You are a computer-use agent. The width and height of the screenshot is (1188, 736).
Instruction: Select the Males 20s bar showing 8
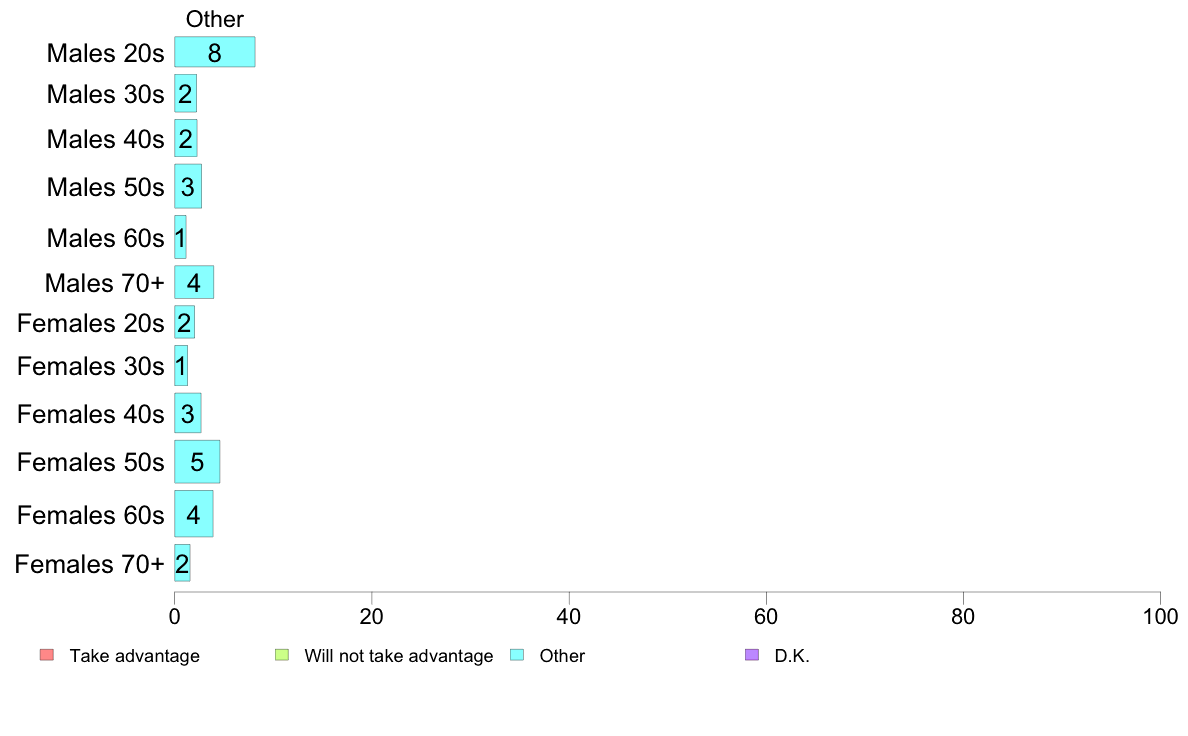click(x=214, y=52)
